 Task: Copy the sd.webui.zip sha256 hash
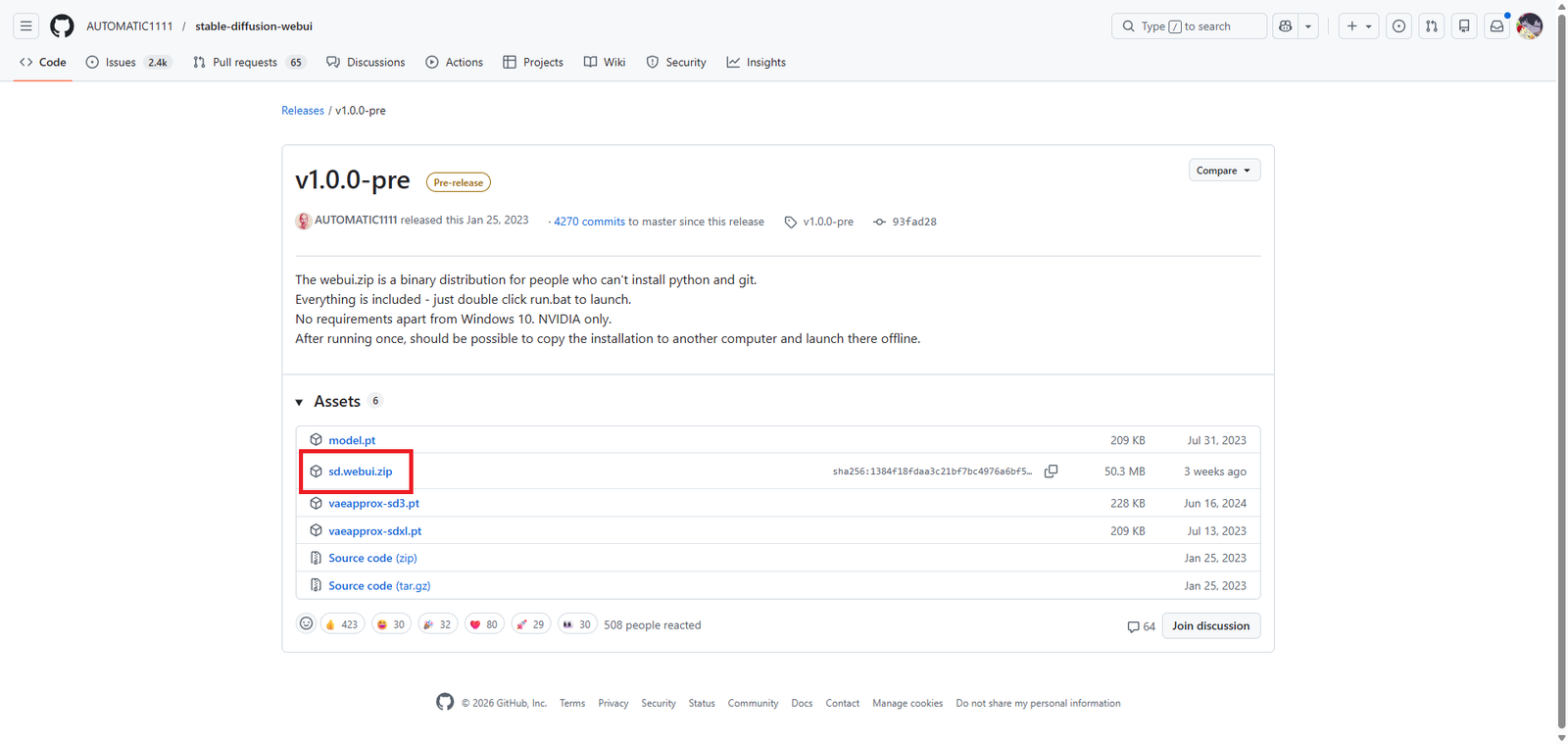point(1051,471)
